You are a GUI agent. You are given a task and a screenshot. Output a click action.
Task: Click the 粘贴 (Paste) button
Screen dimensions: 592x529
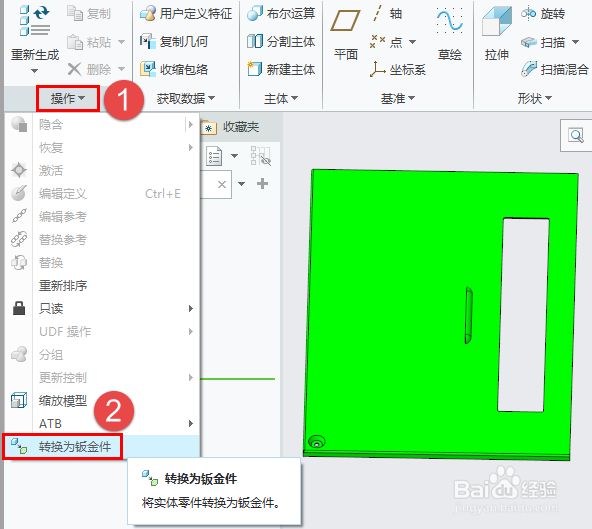[x=89, y=42]
